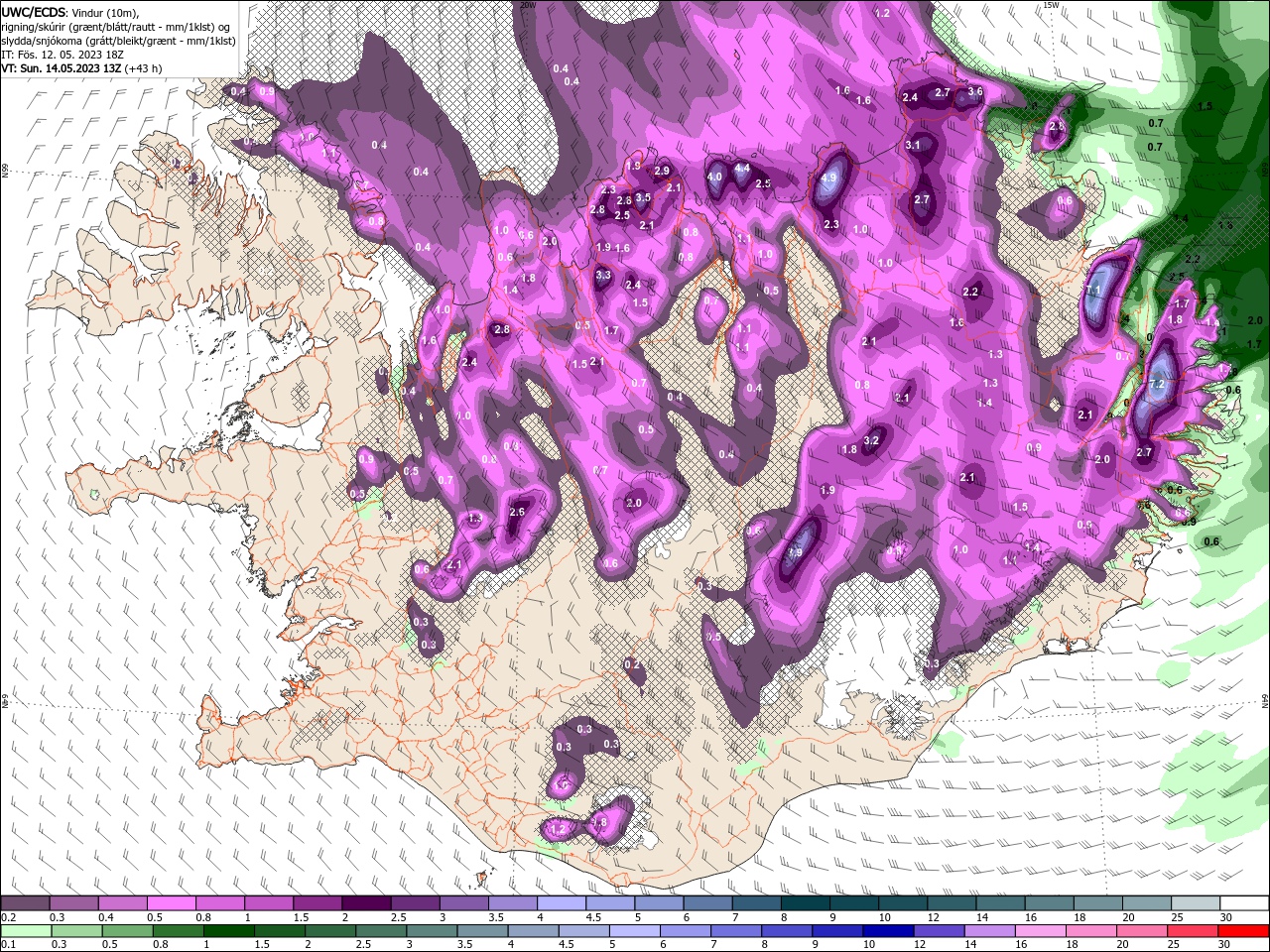Click the 7.1 snowfall maximum in the east
The height and width of the screenshot is (952, 1270).
[1094, 291]
